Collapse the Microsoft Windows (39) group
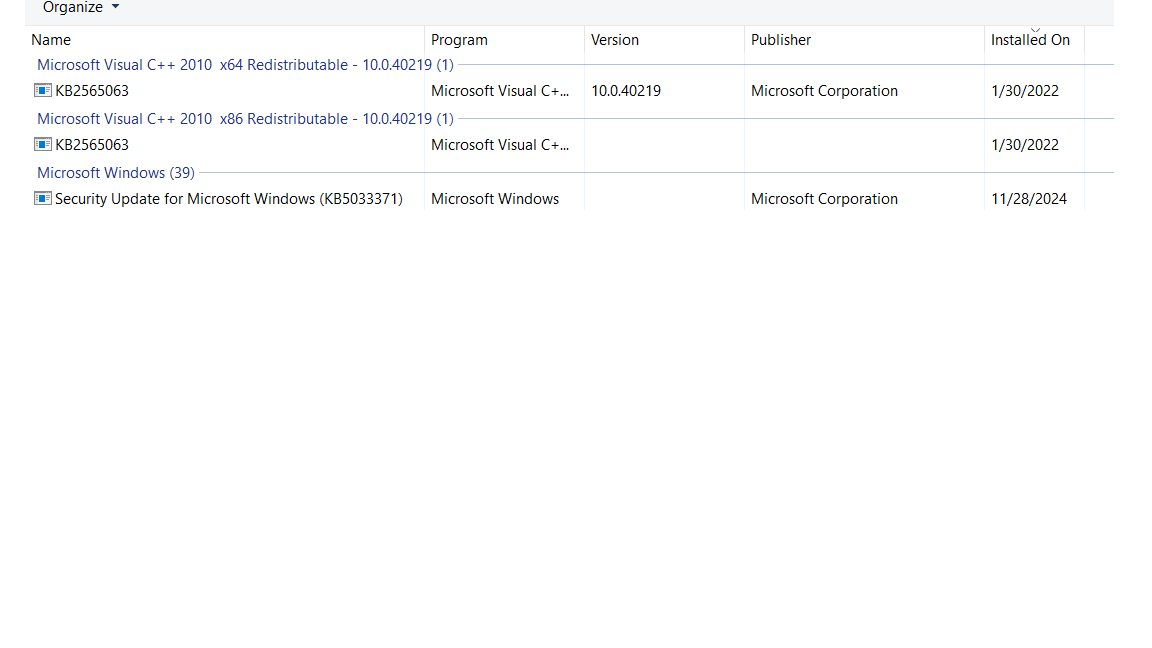The image size is (1152, 648). pos(115,173)
